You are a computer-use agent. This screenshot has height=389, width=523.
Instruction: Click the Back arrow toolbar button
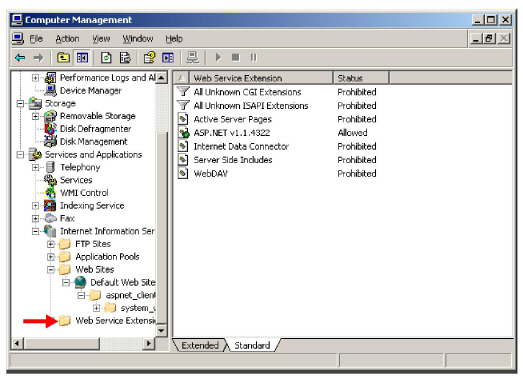[20, 58]
